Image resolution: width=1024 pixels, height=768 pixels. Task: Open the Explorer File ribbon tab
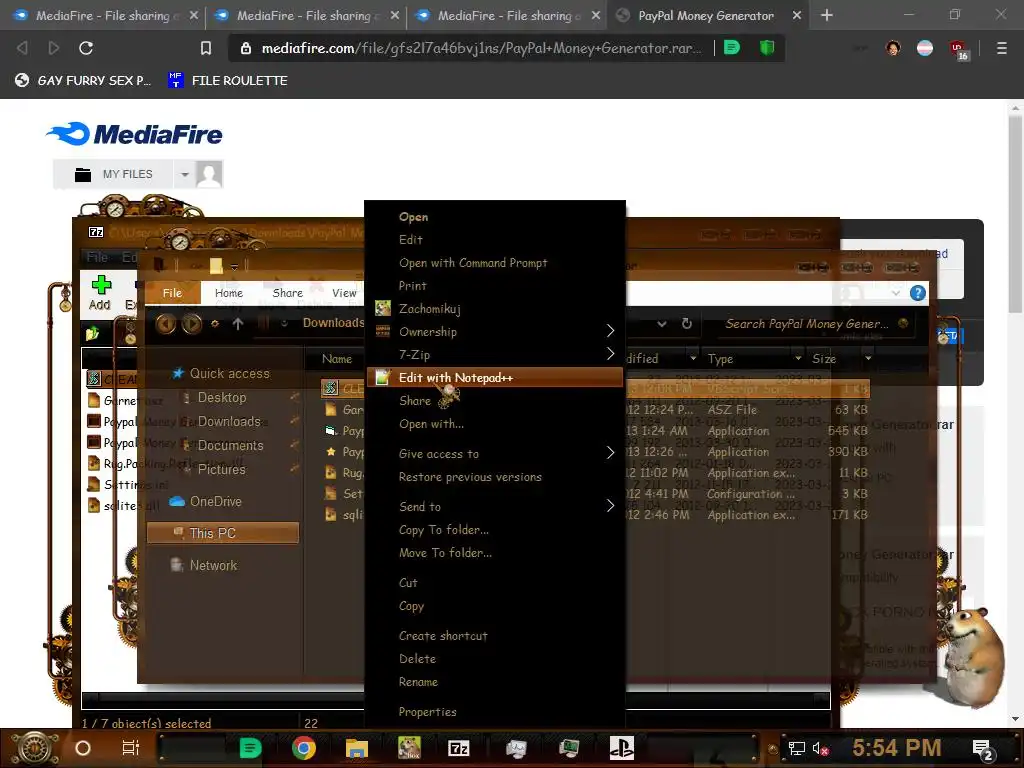172,293
